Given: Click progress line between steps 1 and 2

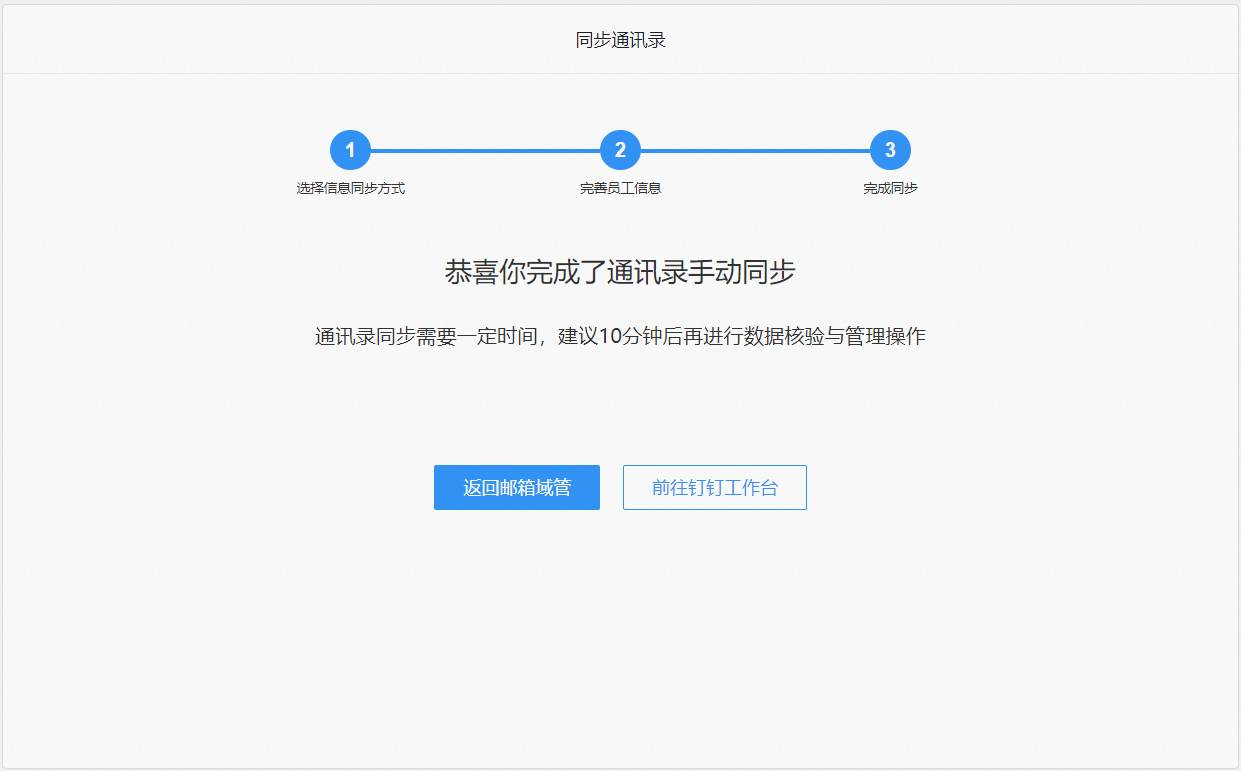Looking at the screenshot, I should tap(485, 151).
